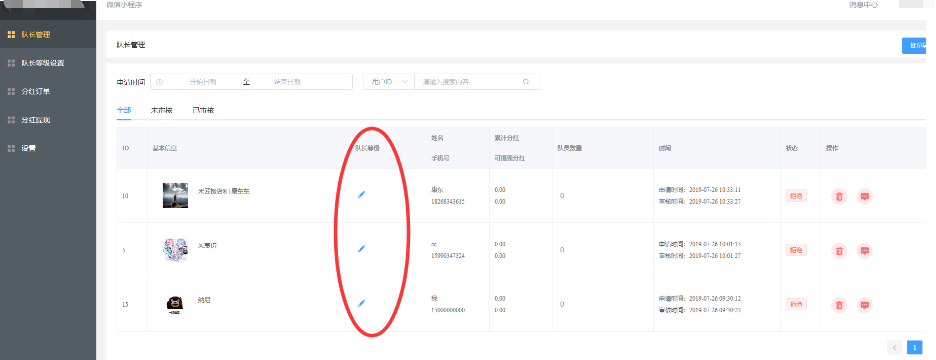
Task: Click the 微信小程序 header text
Action: [x=124, y=5]
